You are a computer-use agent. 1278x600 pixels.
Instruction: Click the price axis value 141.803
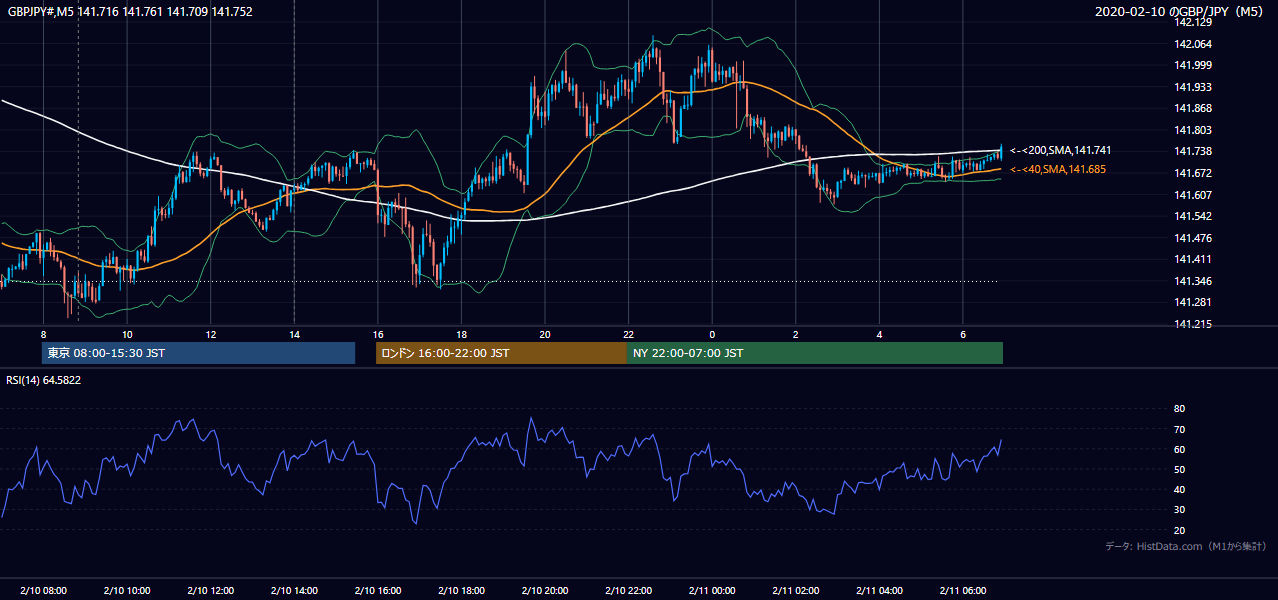tap(1193, 130)
